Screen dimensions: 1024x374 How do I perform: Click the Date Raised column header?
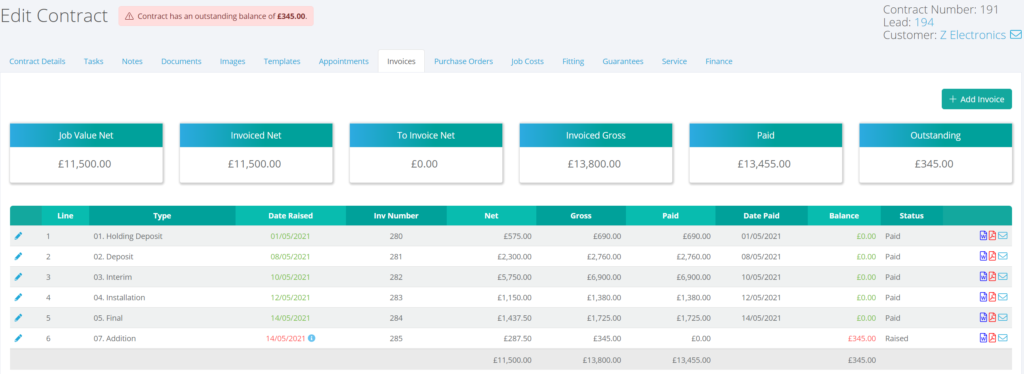point(291,215)
